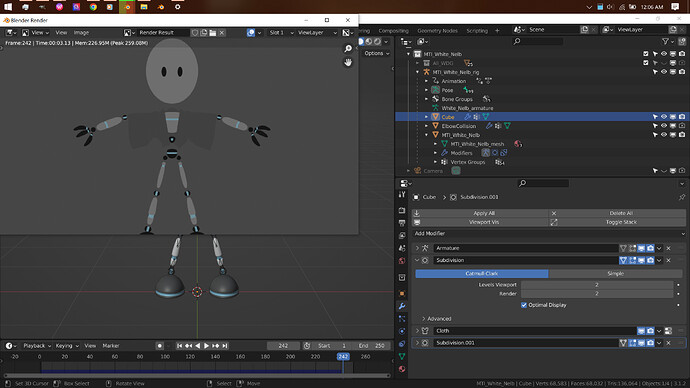Open the Tool settings properties tab
The image size is (690, 388).
click(402, 194)
